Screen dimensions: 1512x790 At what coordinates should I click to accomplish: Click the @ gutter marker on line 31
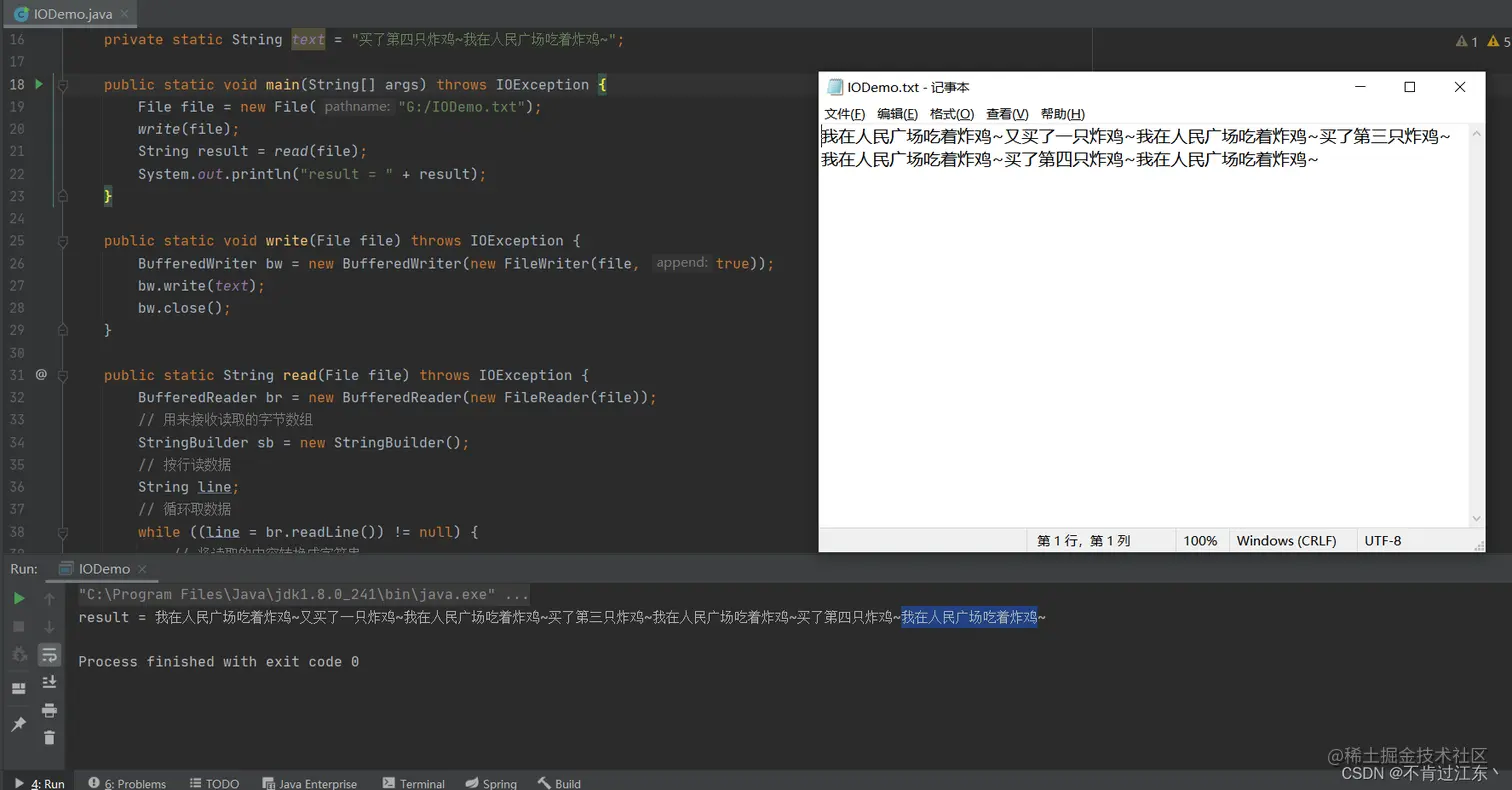pyautogui.click(x=41, y=374)
